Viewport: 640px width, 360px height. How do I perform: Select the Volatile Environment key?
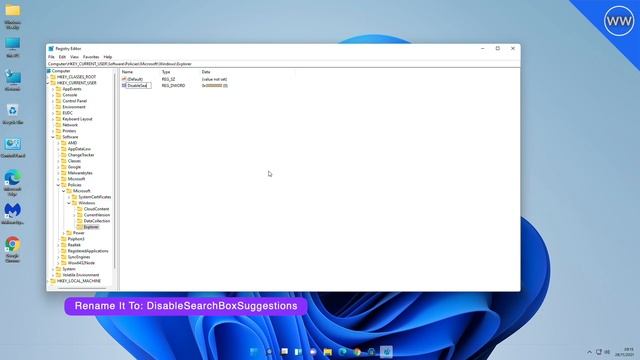pos(80,275)
